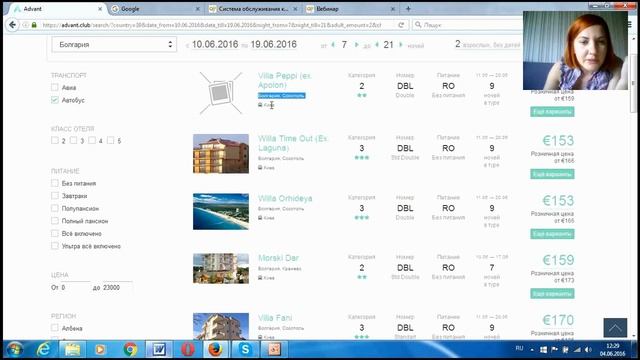Switch to the Вебинар browser tab
Viewport: 640px width, 360px height.
[x=351, y=9]
